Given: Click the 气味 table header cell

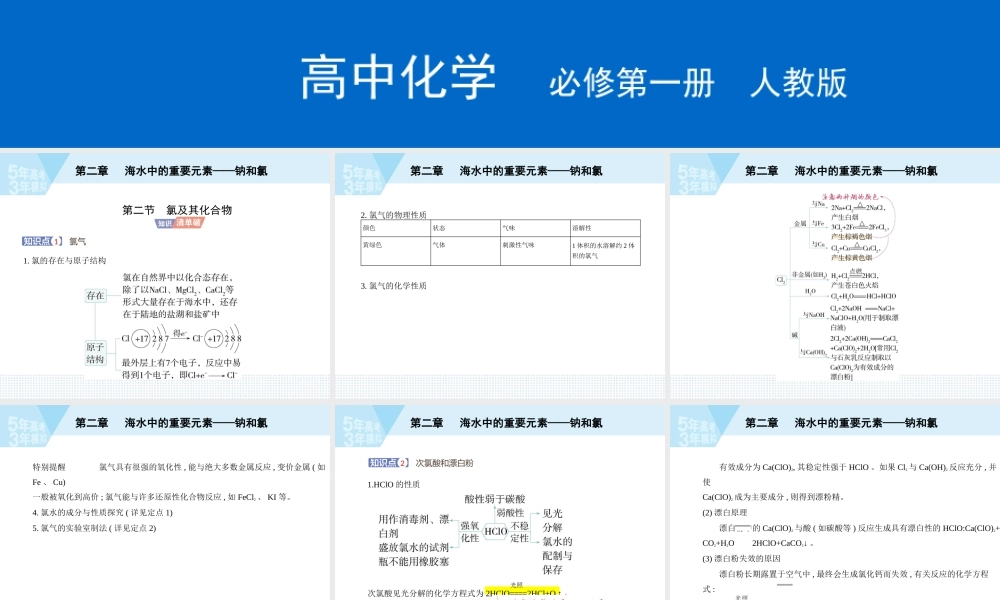Looking at the screenshot, I should click(x=535, y=228).
